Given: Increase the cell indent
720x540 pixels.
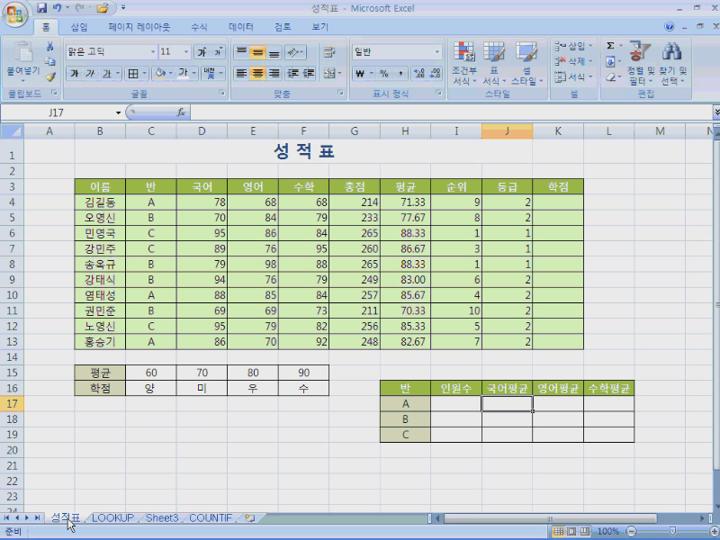Looking at the screenshot, I should tap(309, 73).
